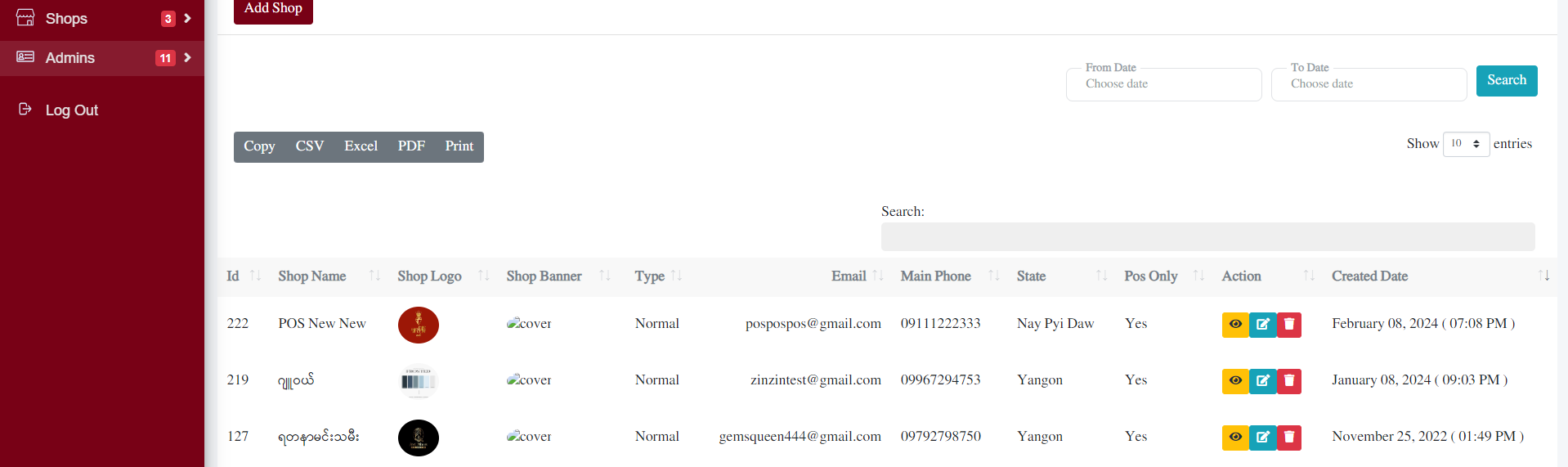Click the teal Search button
1568x467 pixels.
[x=1506, y=80]
